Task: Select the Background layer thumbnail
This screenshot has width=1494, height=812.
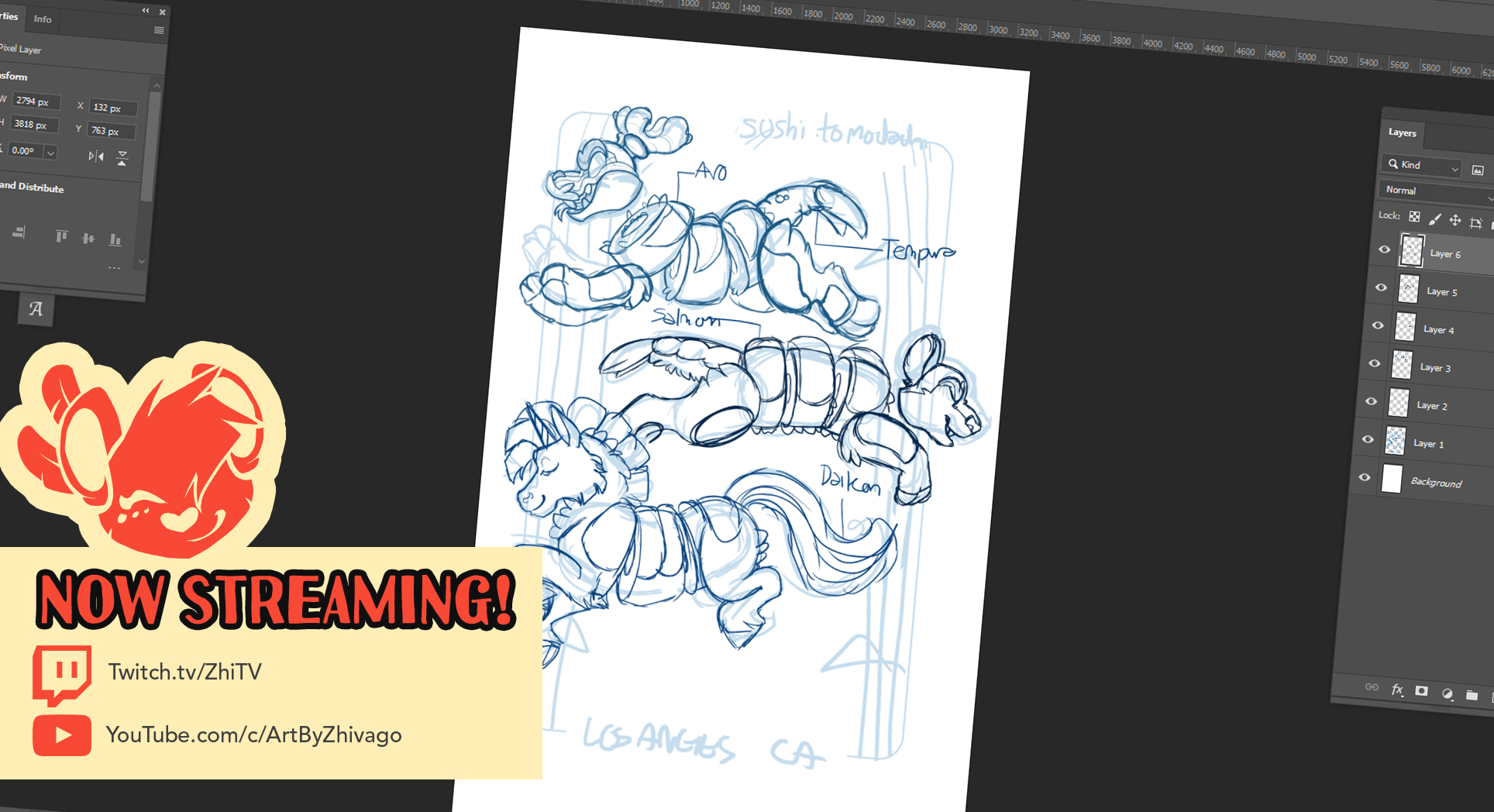Action: (x=1392, y=478)
